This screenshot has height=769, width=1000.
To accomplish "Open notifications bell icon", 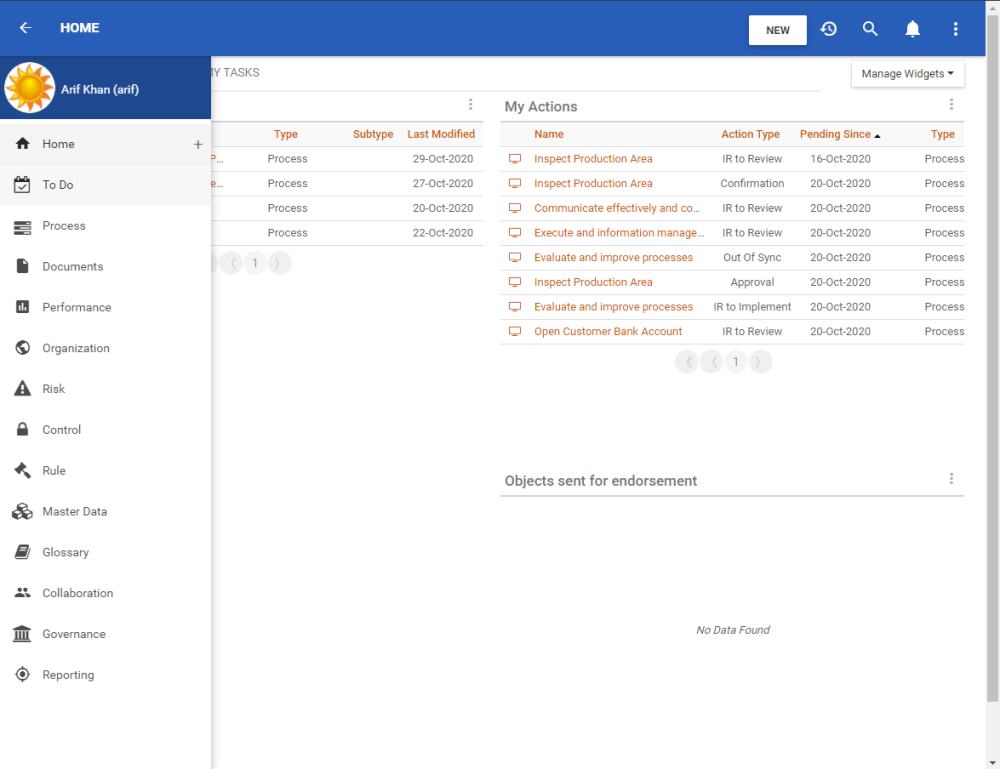I will point(913,29).
